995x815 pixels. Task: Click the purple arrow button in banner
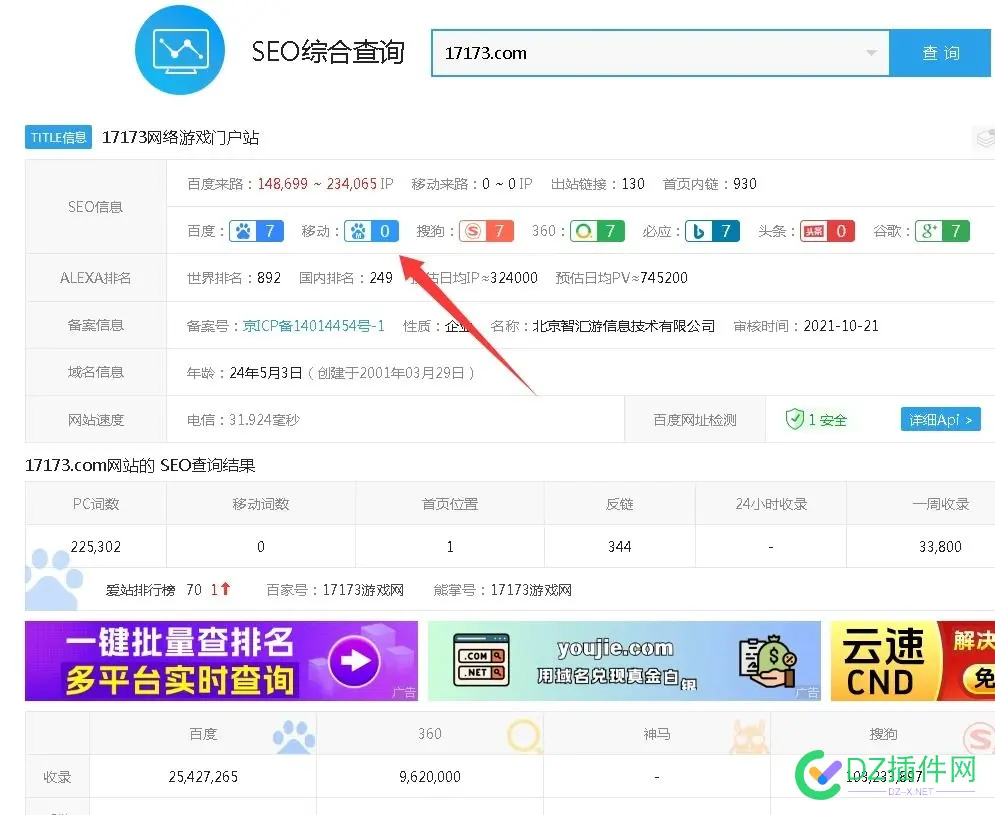(354, 661)
